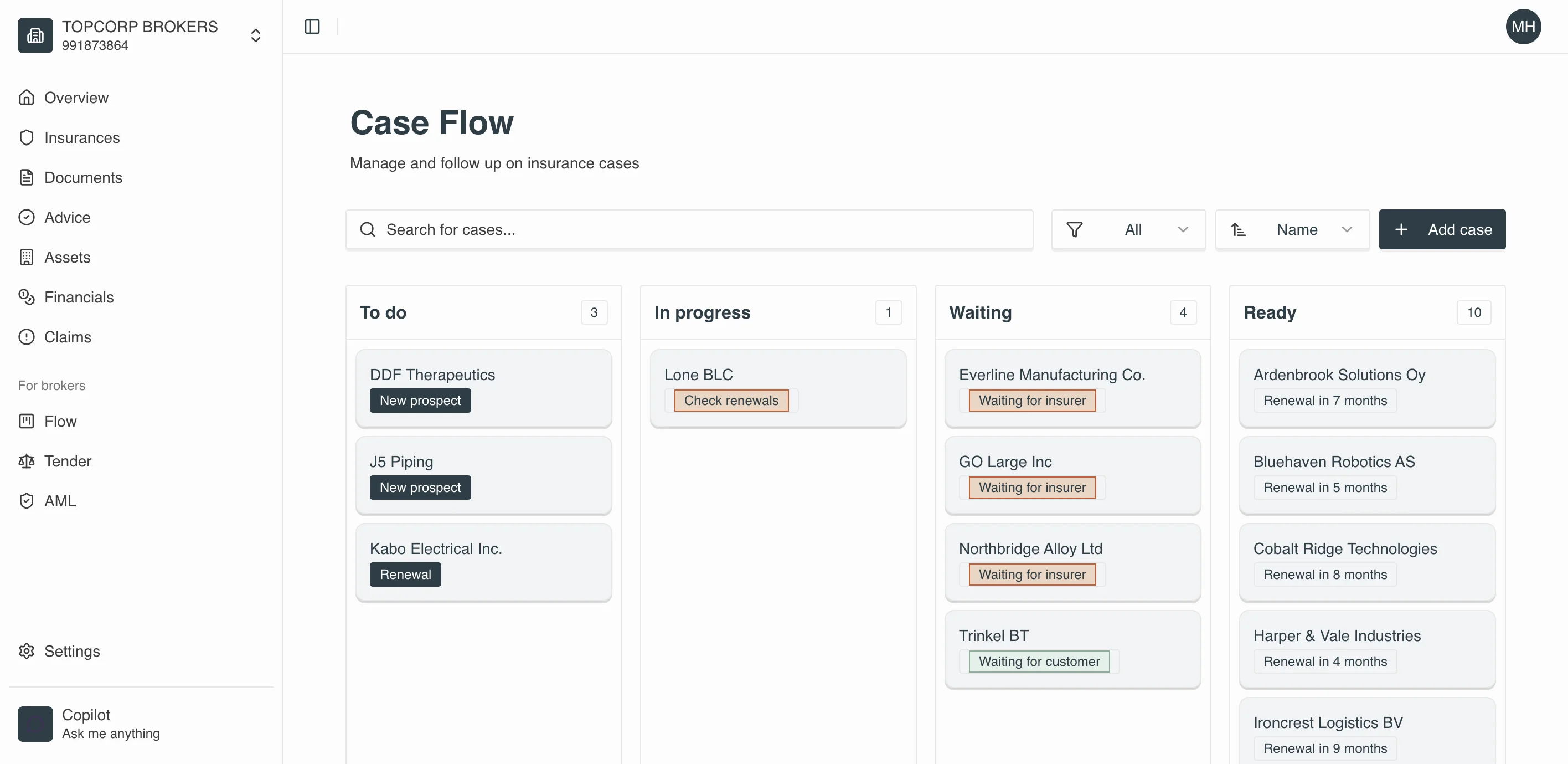Open the TOPCORP BROKERS account switcher

coord(256,35)
